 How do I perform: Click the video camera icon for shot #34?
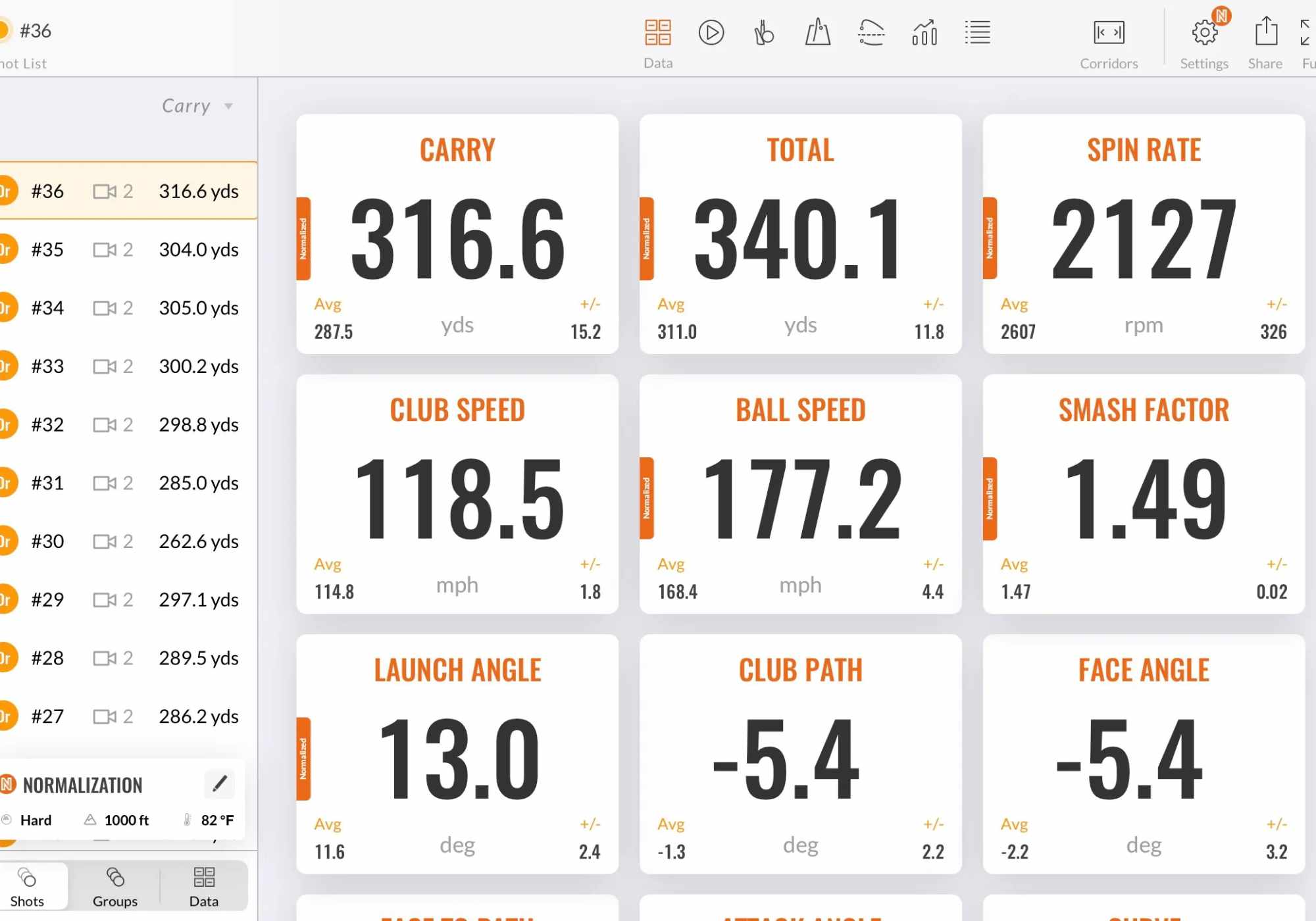[x=105, y=308]
